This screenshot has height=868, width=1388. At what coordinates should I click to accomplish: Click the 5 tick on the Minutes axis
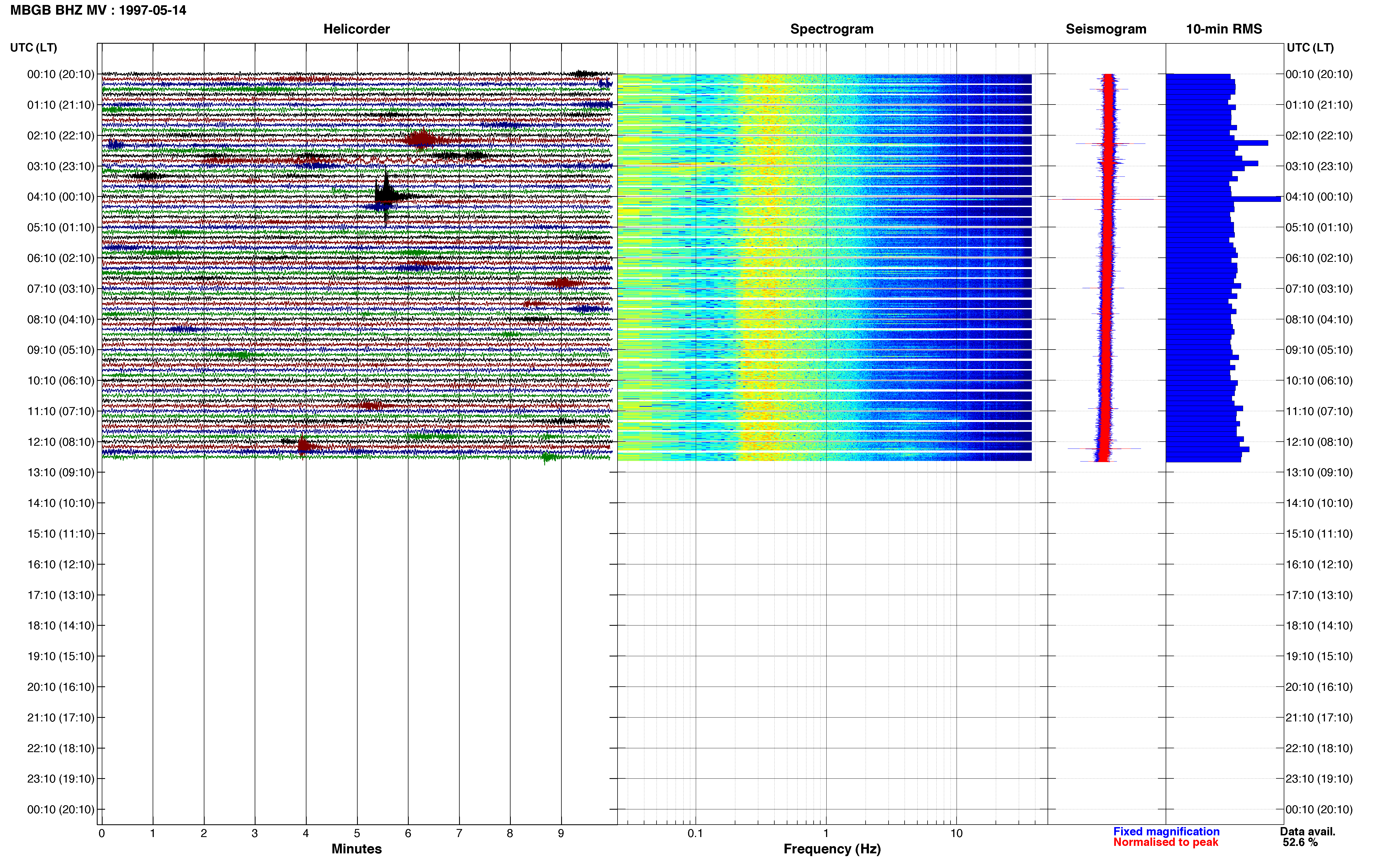pos(357,833)
